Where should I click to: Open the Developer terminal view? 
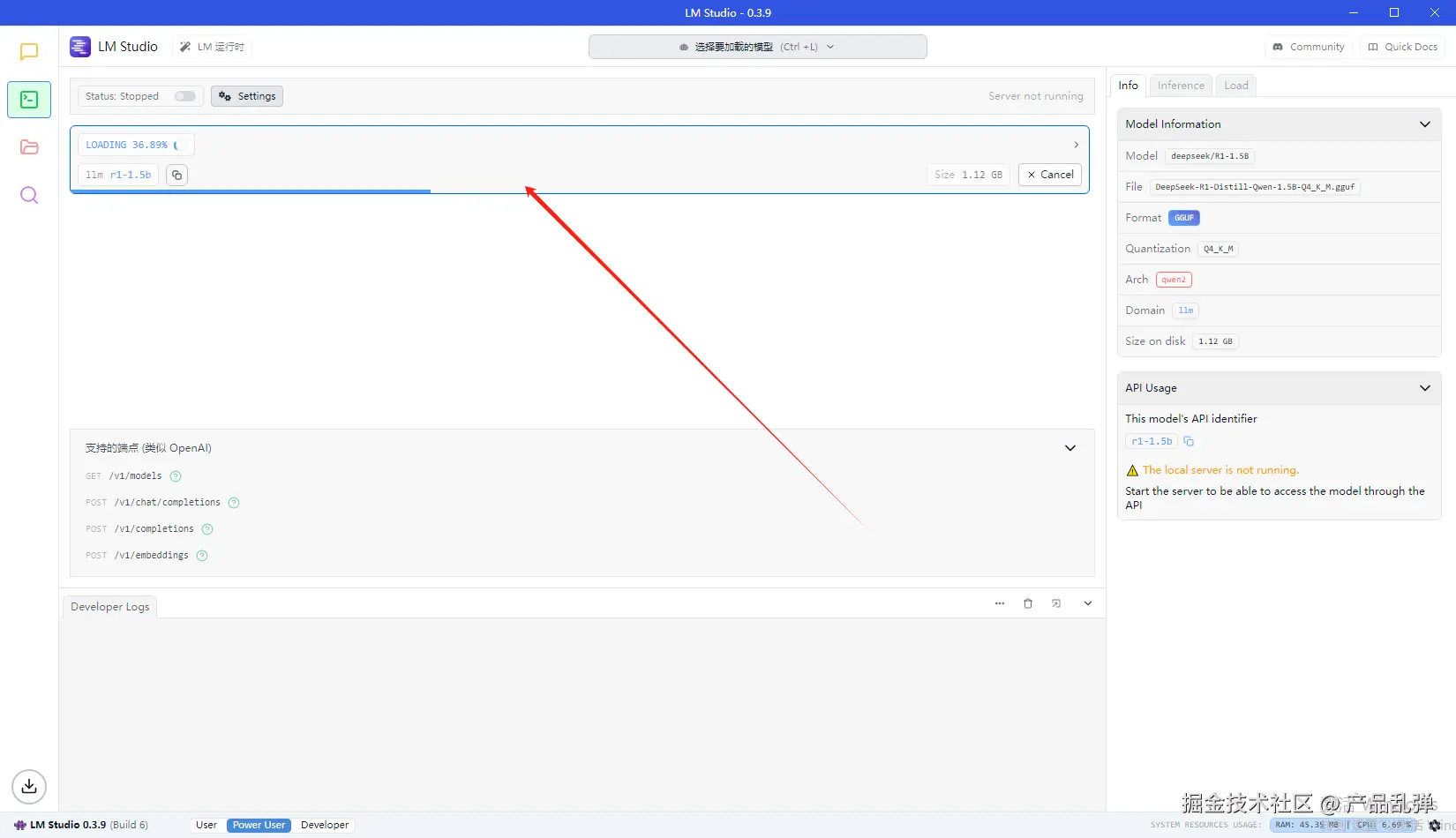[x=29, y=100]
